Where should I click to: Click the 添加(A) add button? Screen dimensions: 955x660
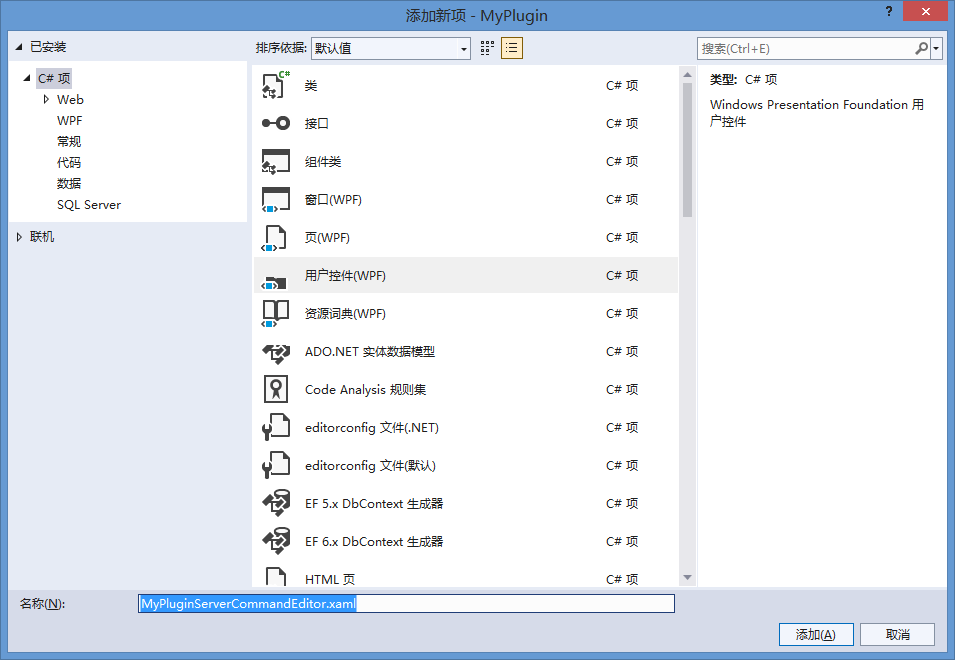pyautogui.click(x=816, y=634)
